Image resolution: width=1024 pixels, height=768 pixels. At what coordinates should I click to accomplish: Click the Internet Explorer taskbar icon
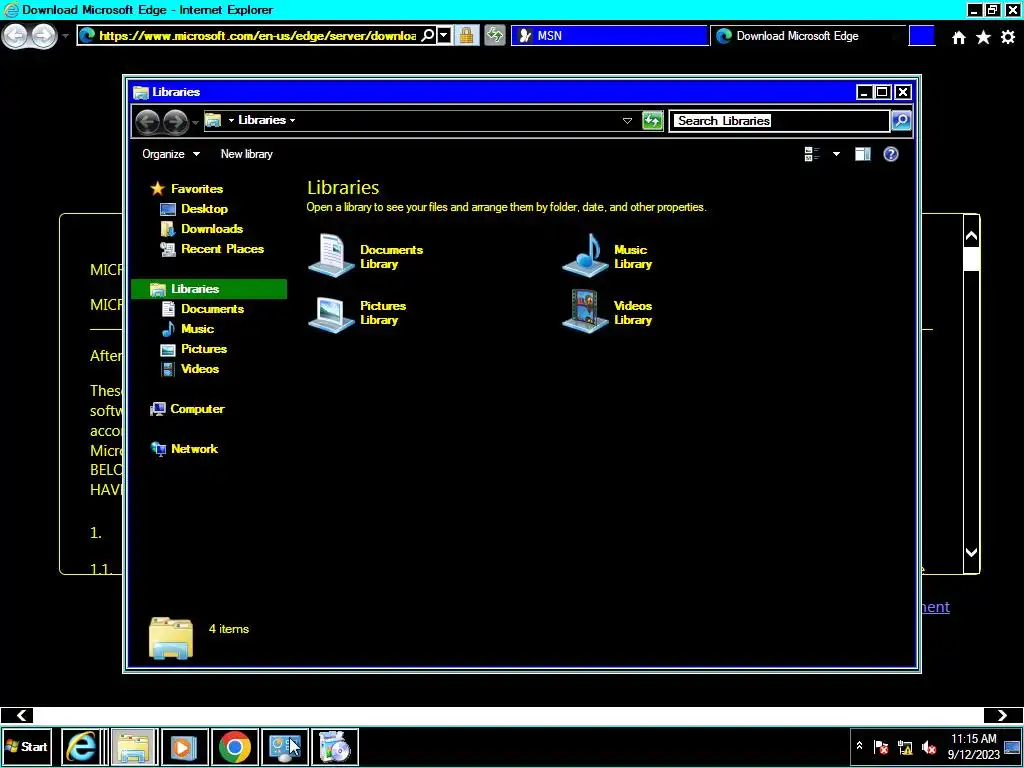tap(81, 747)
